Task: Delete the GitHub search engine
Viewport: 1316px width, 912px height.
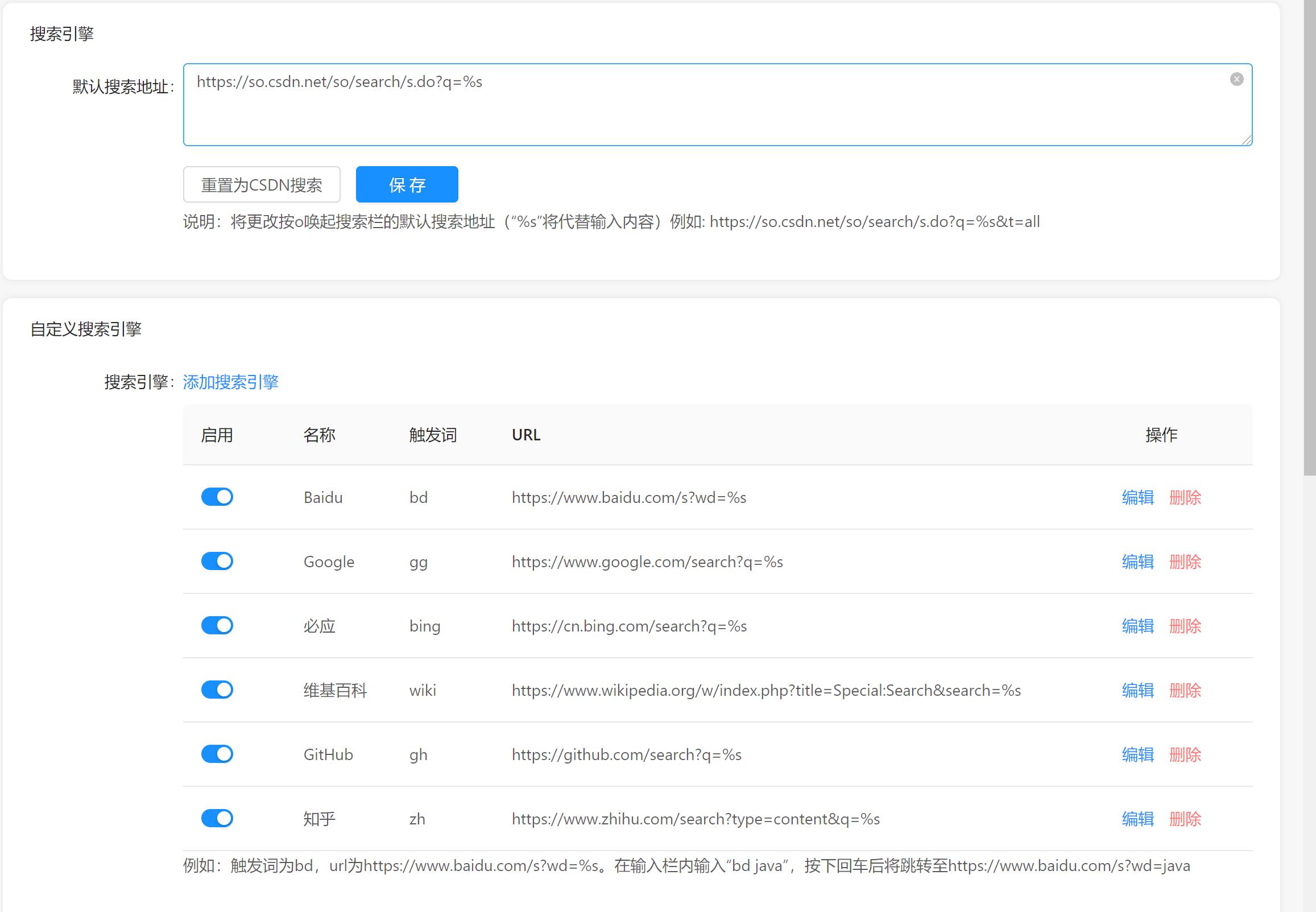Action: tap(1185, 754)
